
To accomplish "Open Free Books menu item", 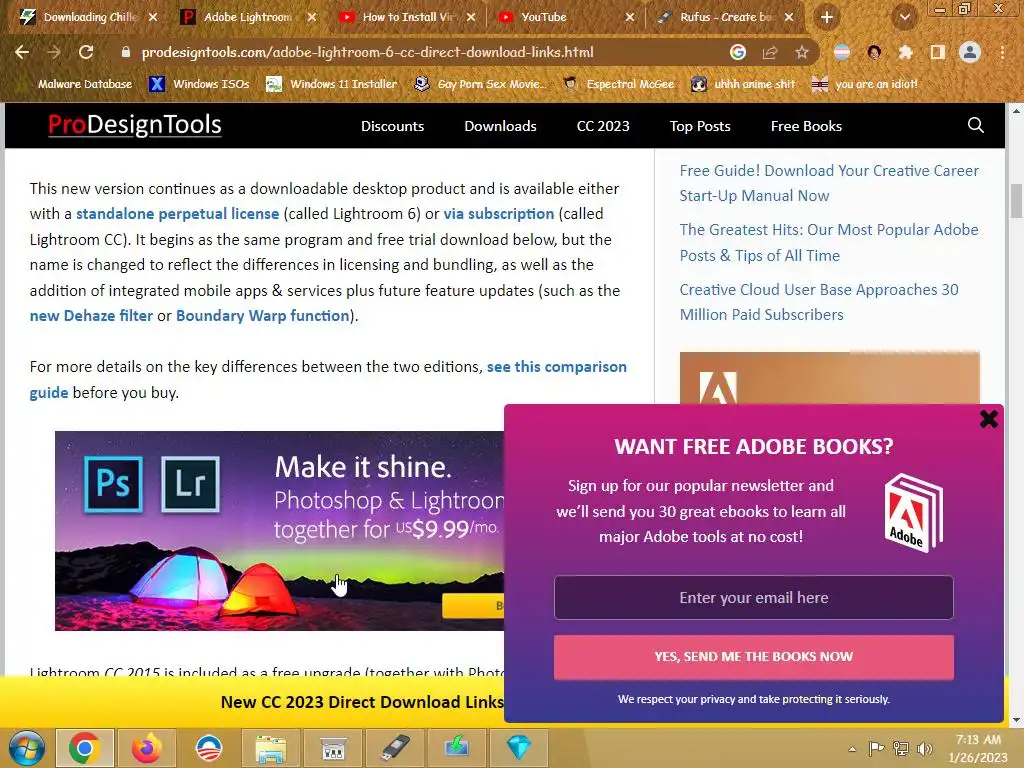I will 806,126.
